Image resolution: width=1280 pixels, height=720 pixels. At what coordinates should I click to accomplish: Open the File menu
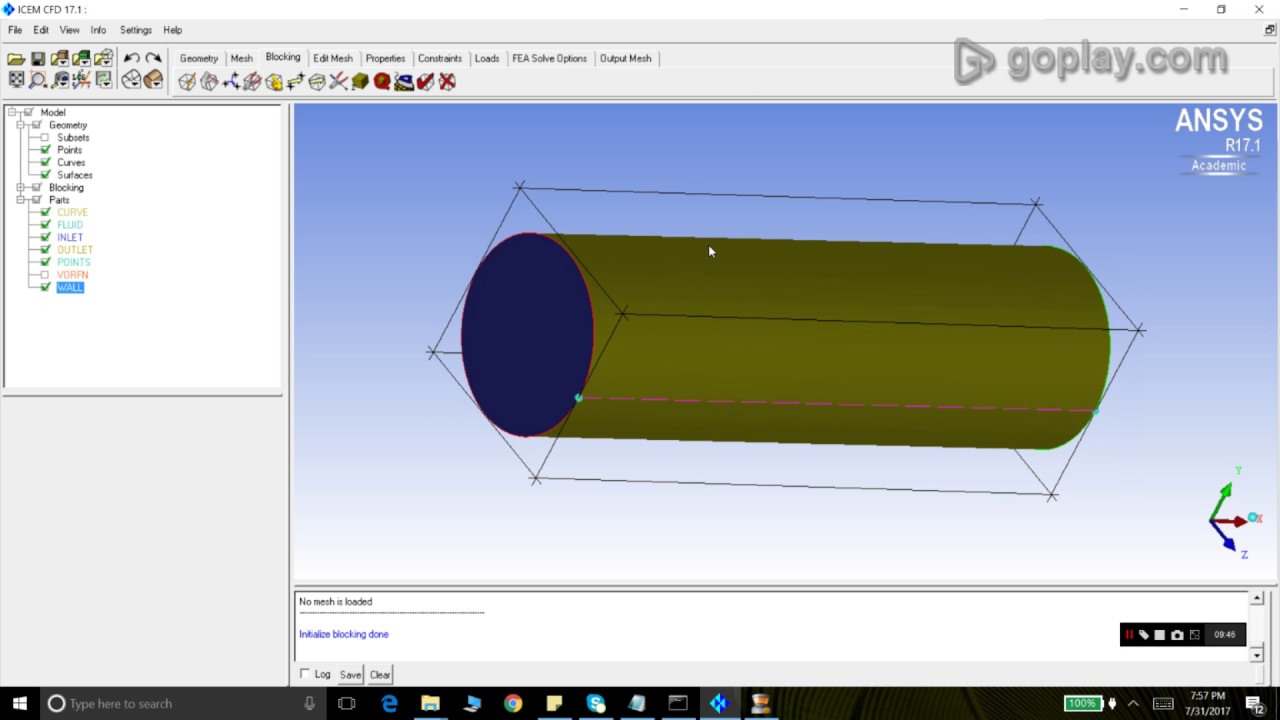click(15, 30)
